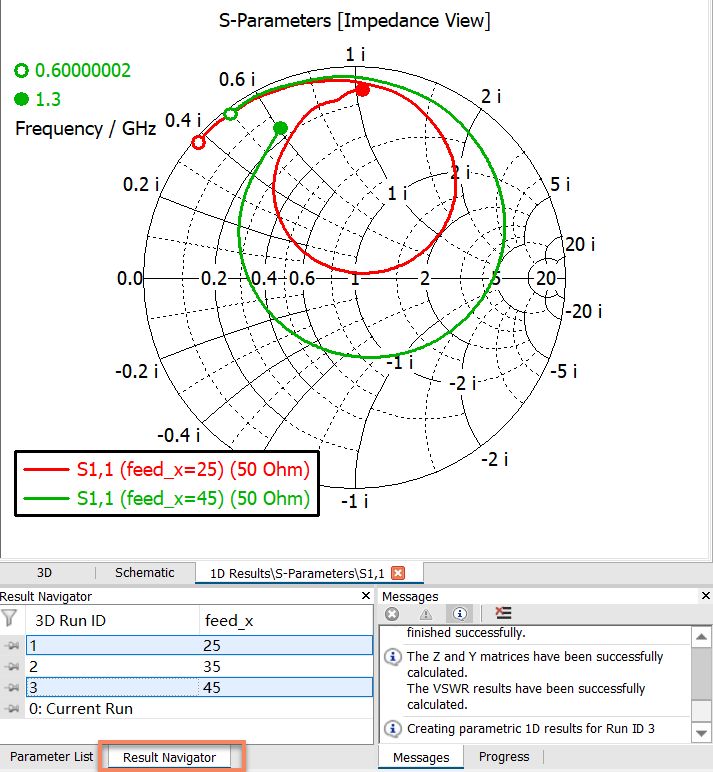The width and height of the screenshot is (713, 772).
Task: Click green filled 1.3 GHz marker on curve
Action: click(x=280, y=129)
